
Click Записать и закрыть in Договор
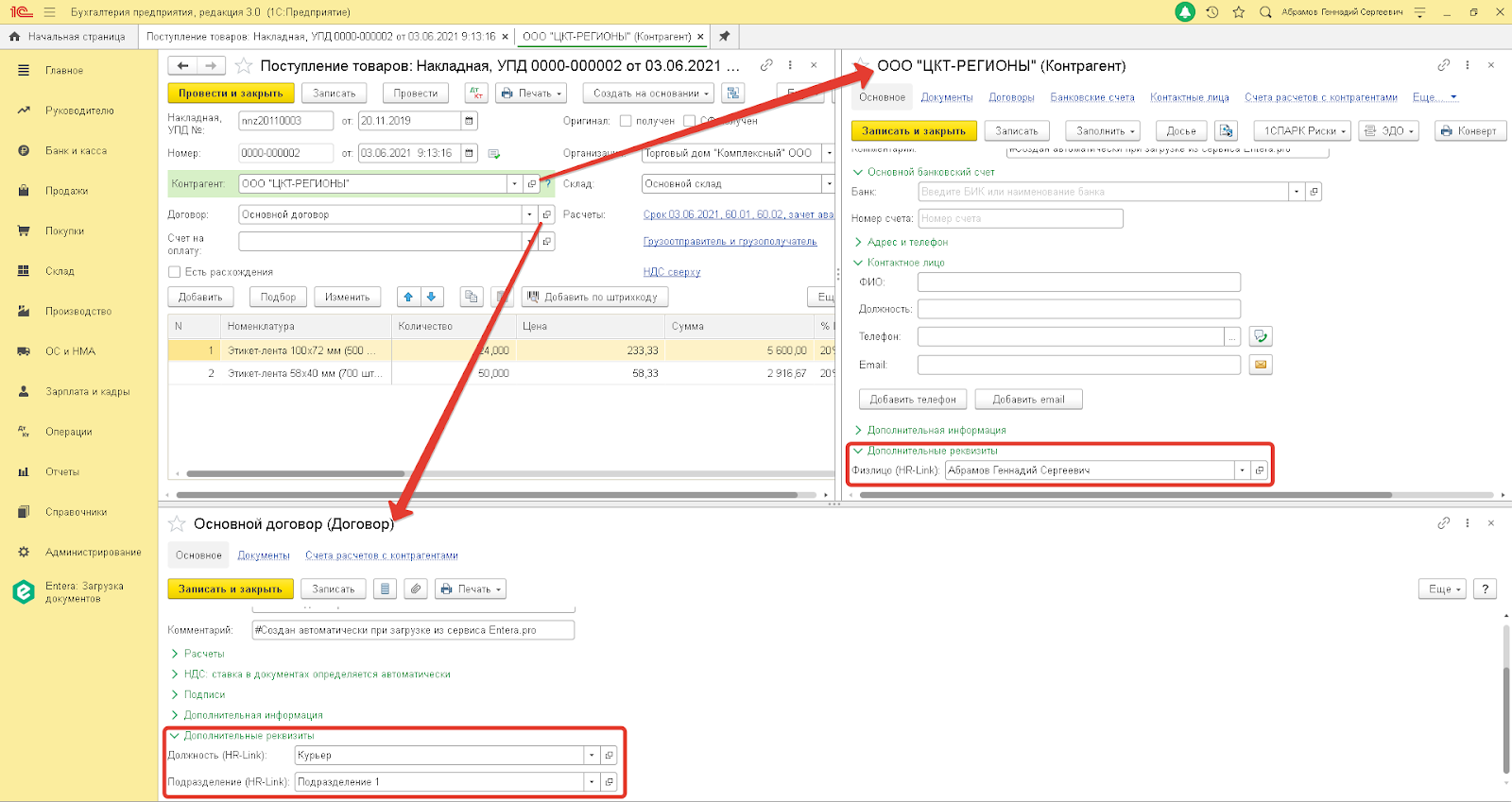(231, 589)
